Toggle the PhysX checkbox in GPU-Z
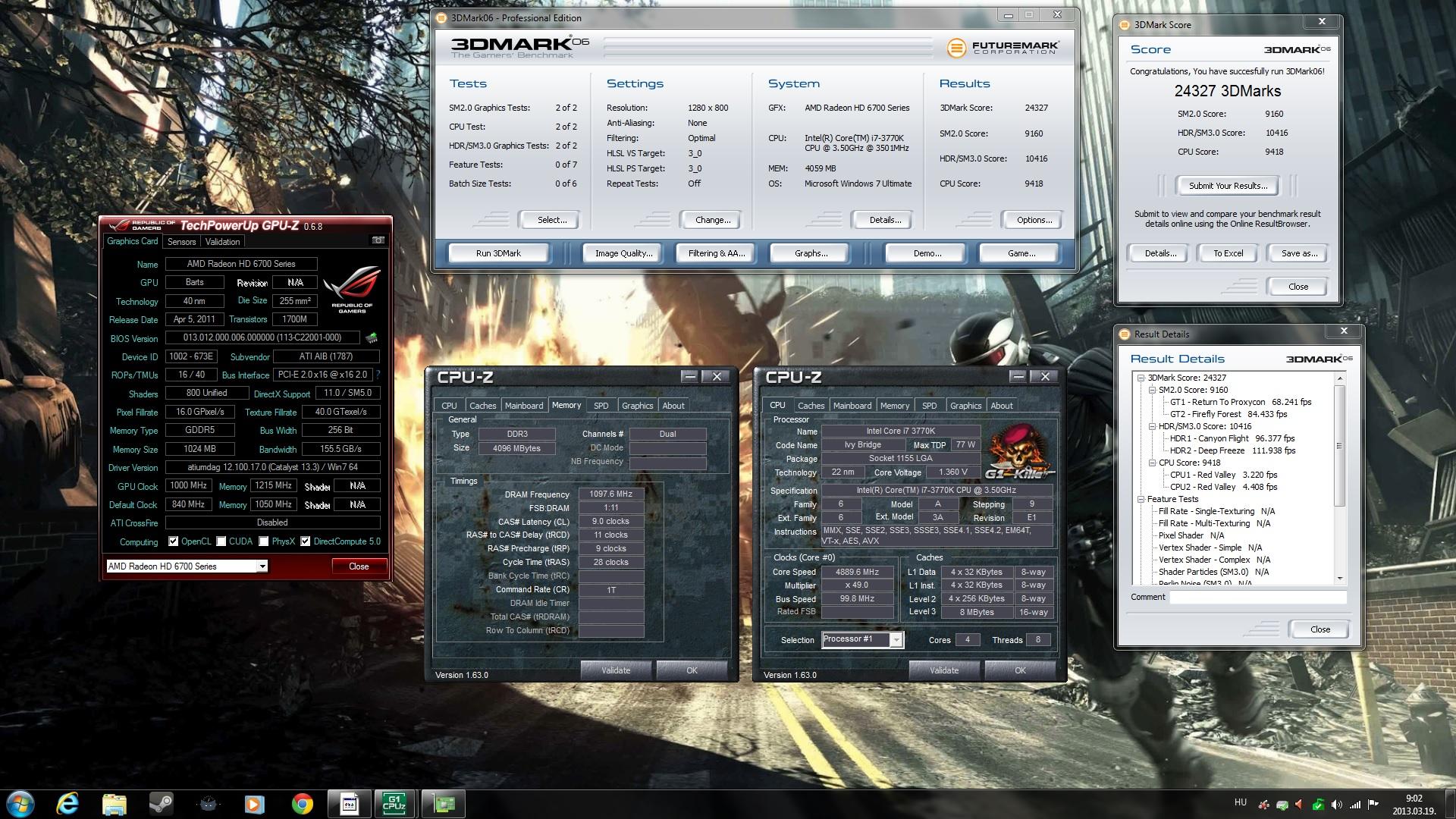This screenshot has height=819, width=1456. click(x=264, y=541)
